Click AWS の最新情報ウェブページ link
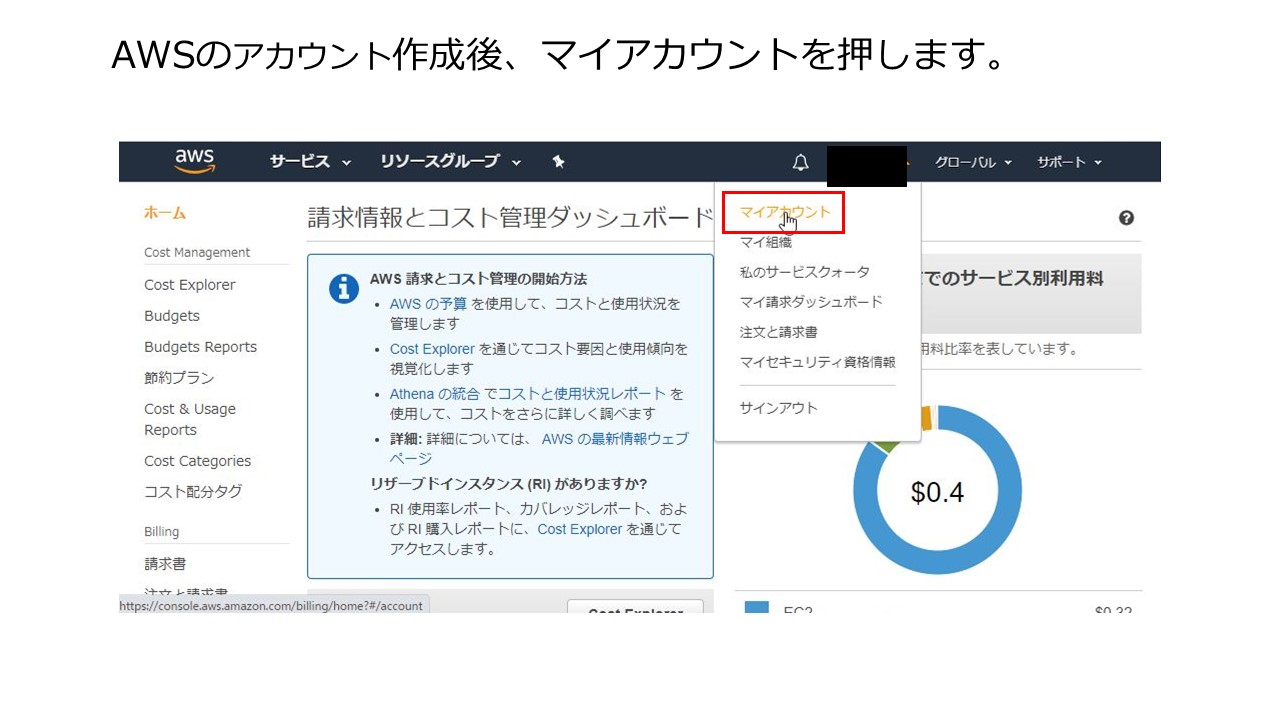Screen dimensions: 1280x720 [x=539, y=449]
